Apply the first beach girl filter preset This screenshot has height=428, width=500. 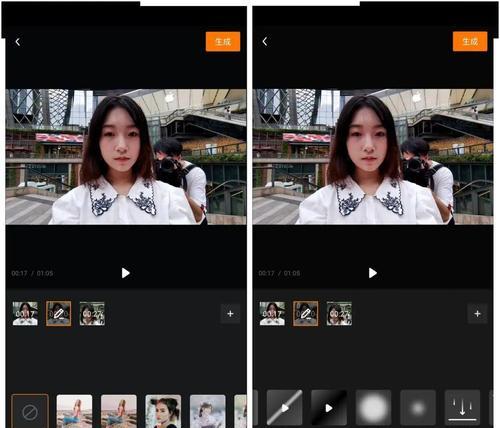click(x=74, y=411)
